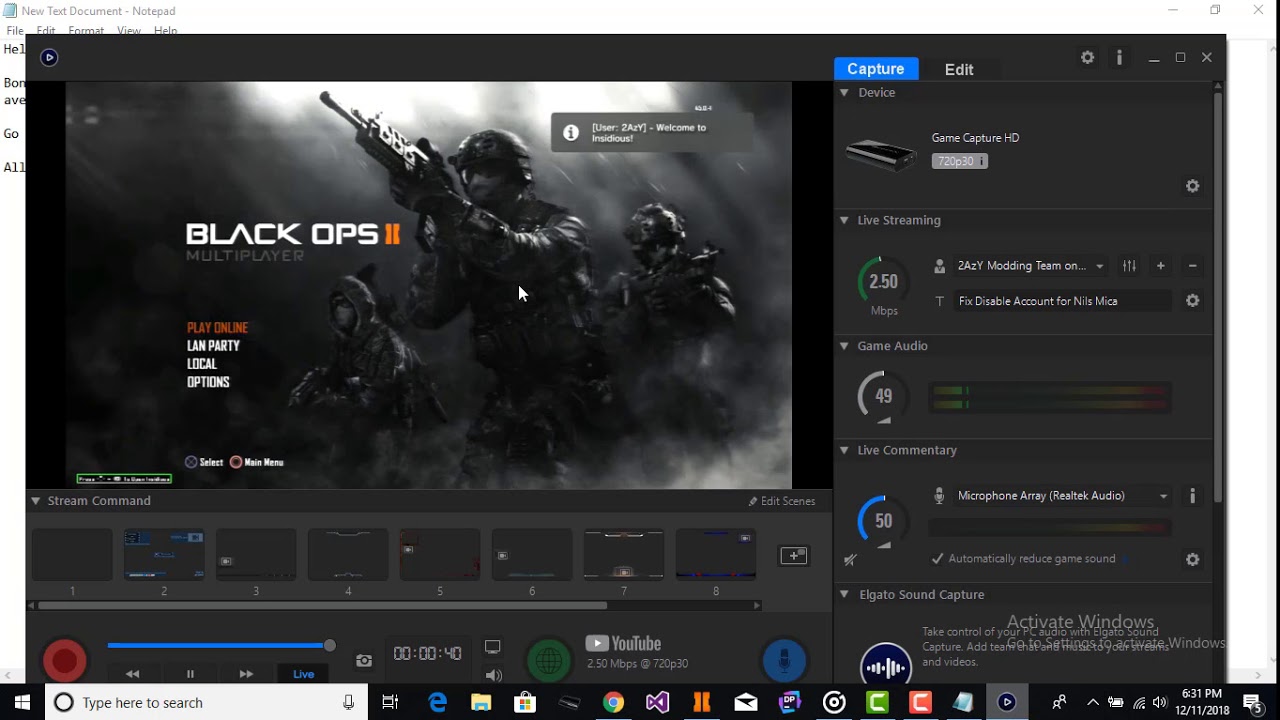Image resolution: width=1280 pixels, height=720 pixels.
Task: Start recording with the red record button
Action: (65, 661)
